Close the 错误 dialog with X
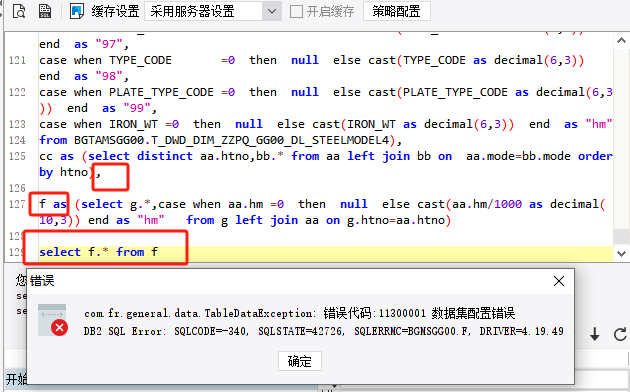The image size is (630, 392). tap(559, 281)
